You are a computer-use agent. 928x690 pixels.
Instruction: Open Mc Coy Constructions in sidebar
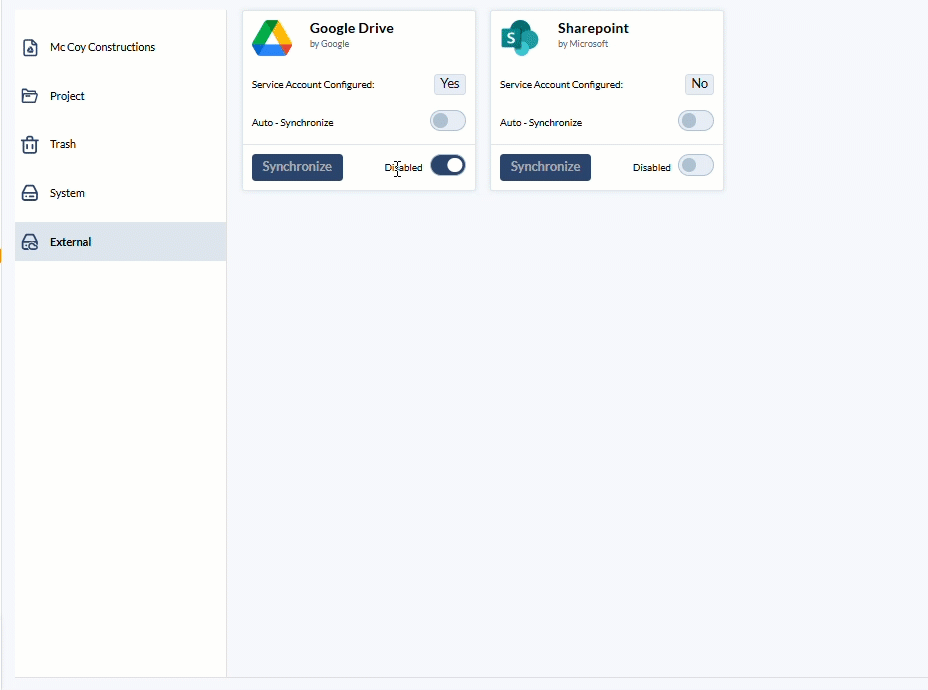pyautogui.click(x=121, y=47)
